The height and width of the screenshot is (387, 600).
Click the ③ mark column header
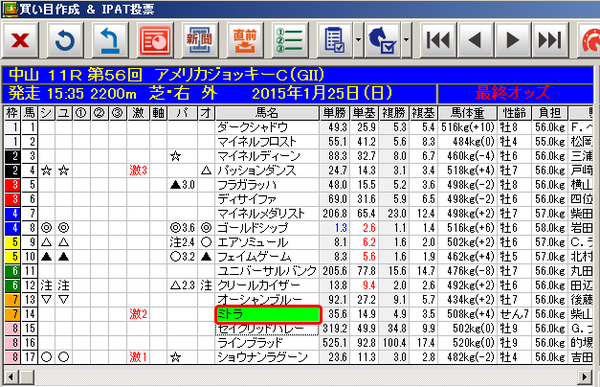click(x=117, y=113)
